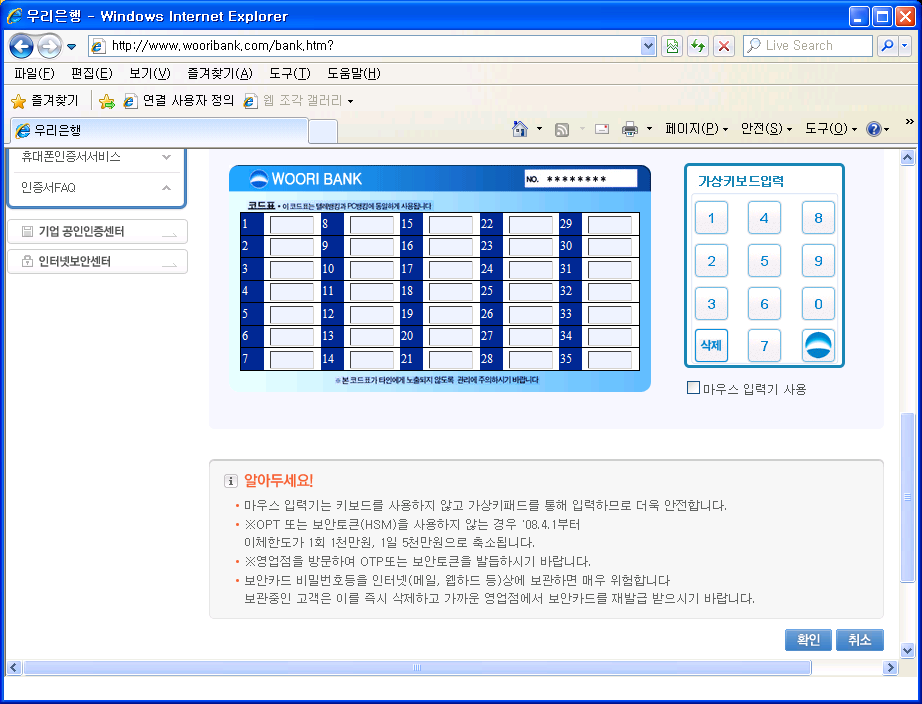Open a new blank tab
This screenshot has width=922, height=704.
(x=323, y=131)
